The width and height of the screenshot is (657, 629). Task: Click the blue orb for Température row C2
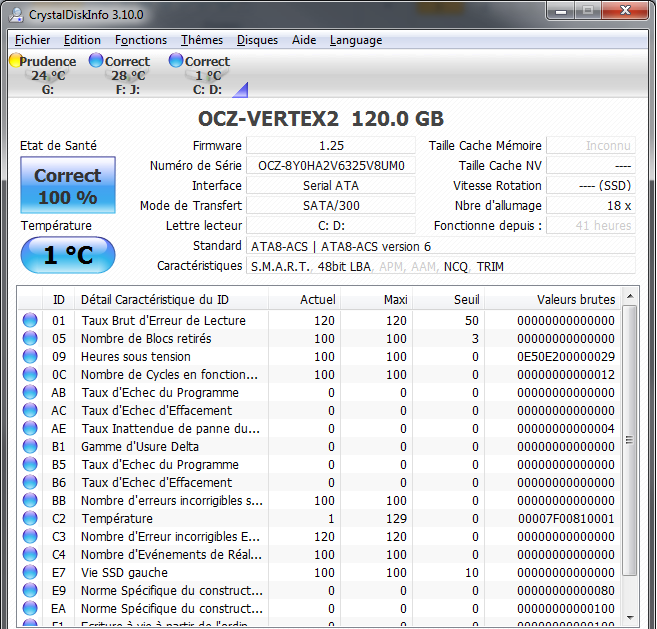(x=30, y=519)
